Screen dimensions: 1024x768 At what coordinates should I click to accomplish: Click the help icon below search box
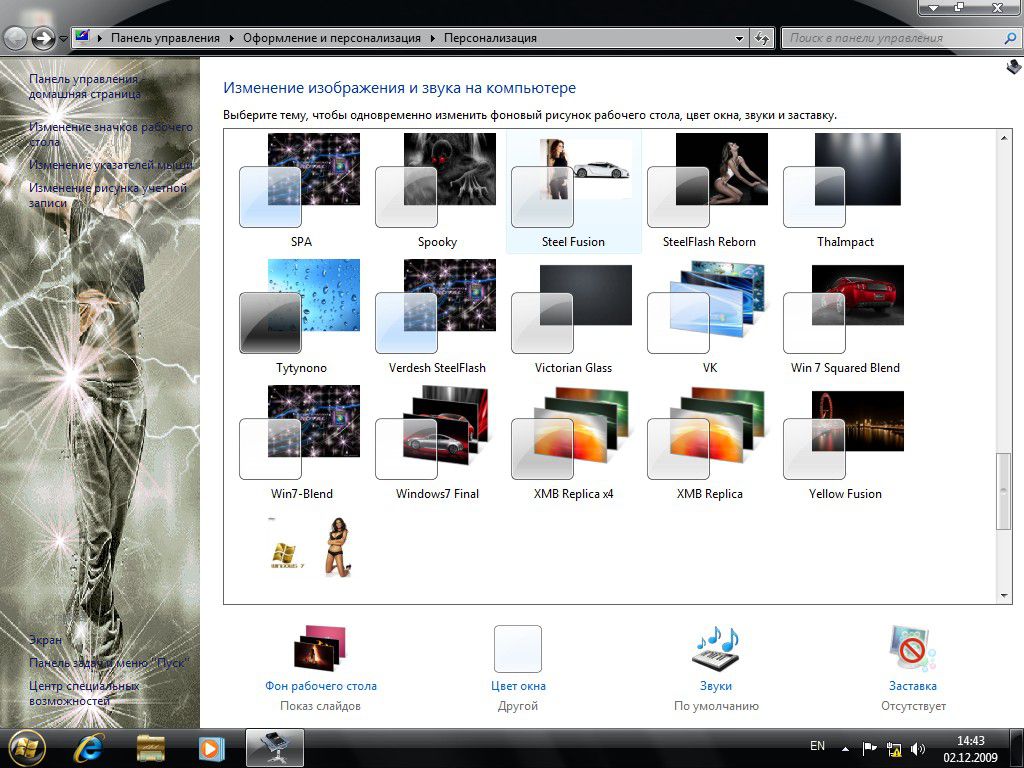(x=1013, y=66)
